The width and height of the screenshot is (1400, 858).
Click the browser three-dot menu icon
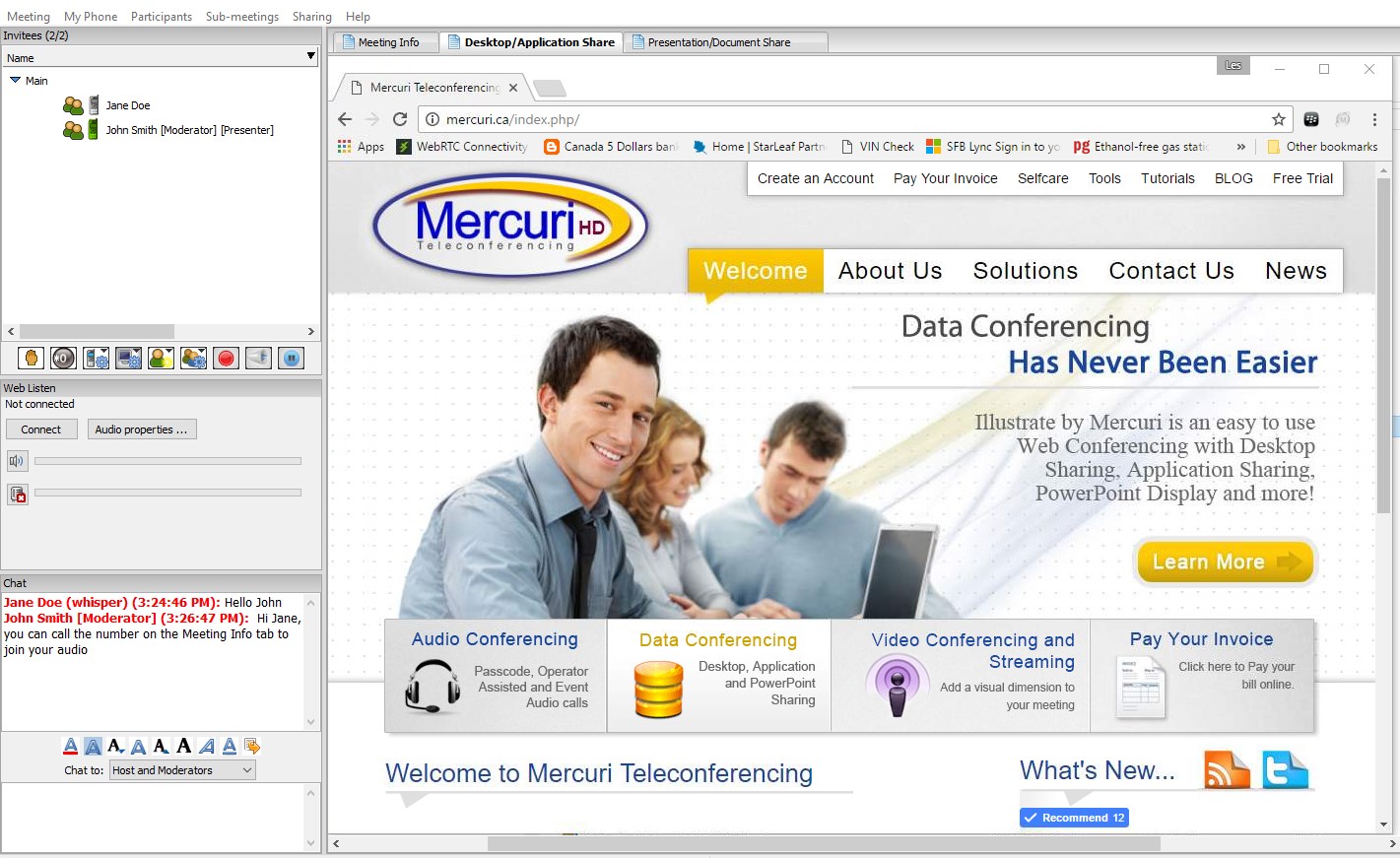pos(1374,119)
